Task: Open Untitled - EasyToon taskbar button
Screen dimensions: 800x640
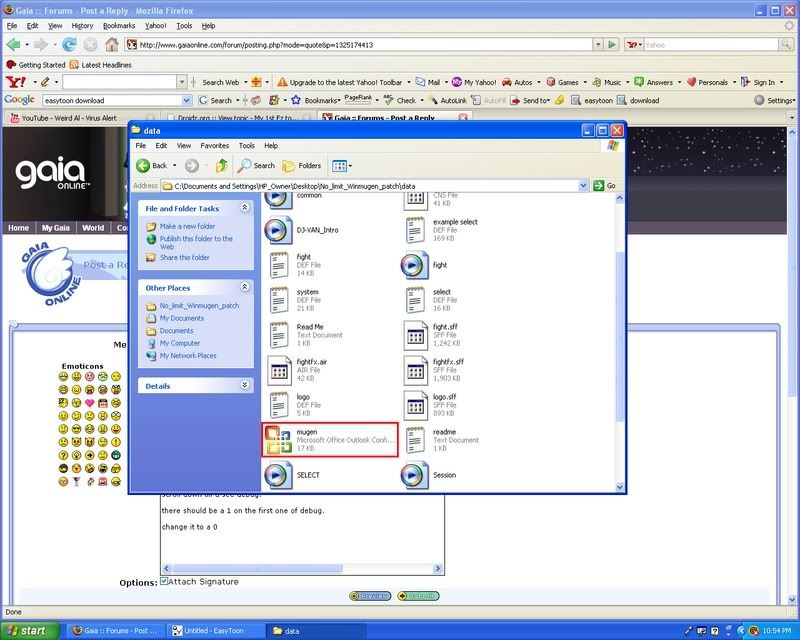Action: (x=216, y=631)
